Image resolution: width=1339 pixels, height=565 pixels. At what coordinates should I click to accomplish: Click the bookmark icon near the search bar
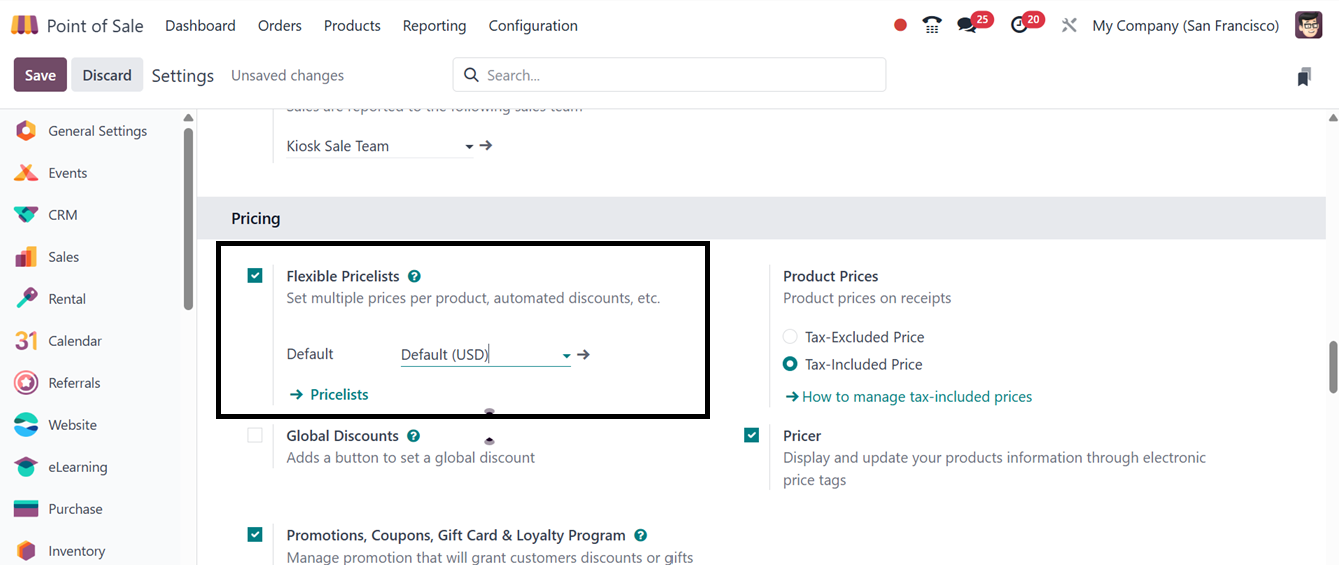[x=1304, y=77]
